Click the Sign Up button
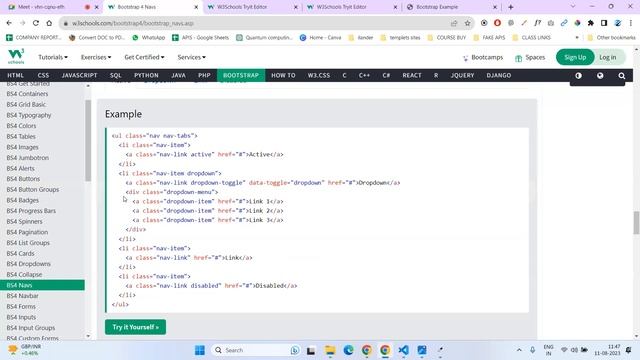This screenshot has height=360, width=640. tap(575, 57)
